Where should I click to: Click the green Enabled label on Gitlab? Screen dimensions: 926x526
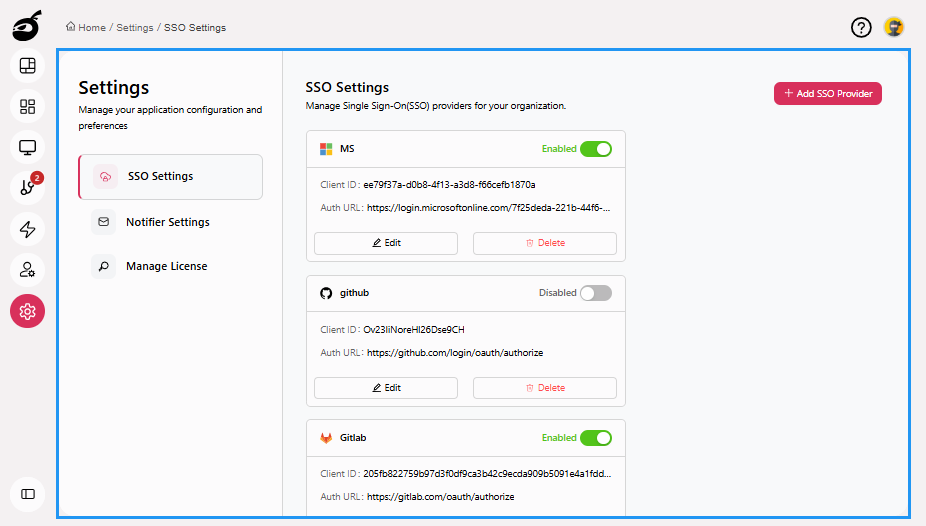pos(559,438)
